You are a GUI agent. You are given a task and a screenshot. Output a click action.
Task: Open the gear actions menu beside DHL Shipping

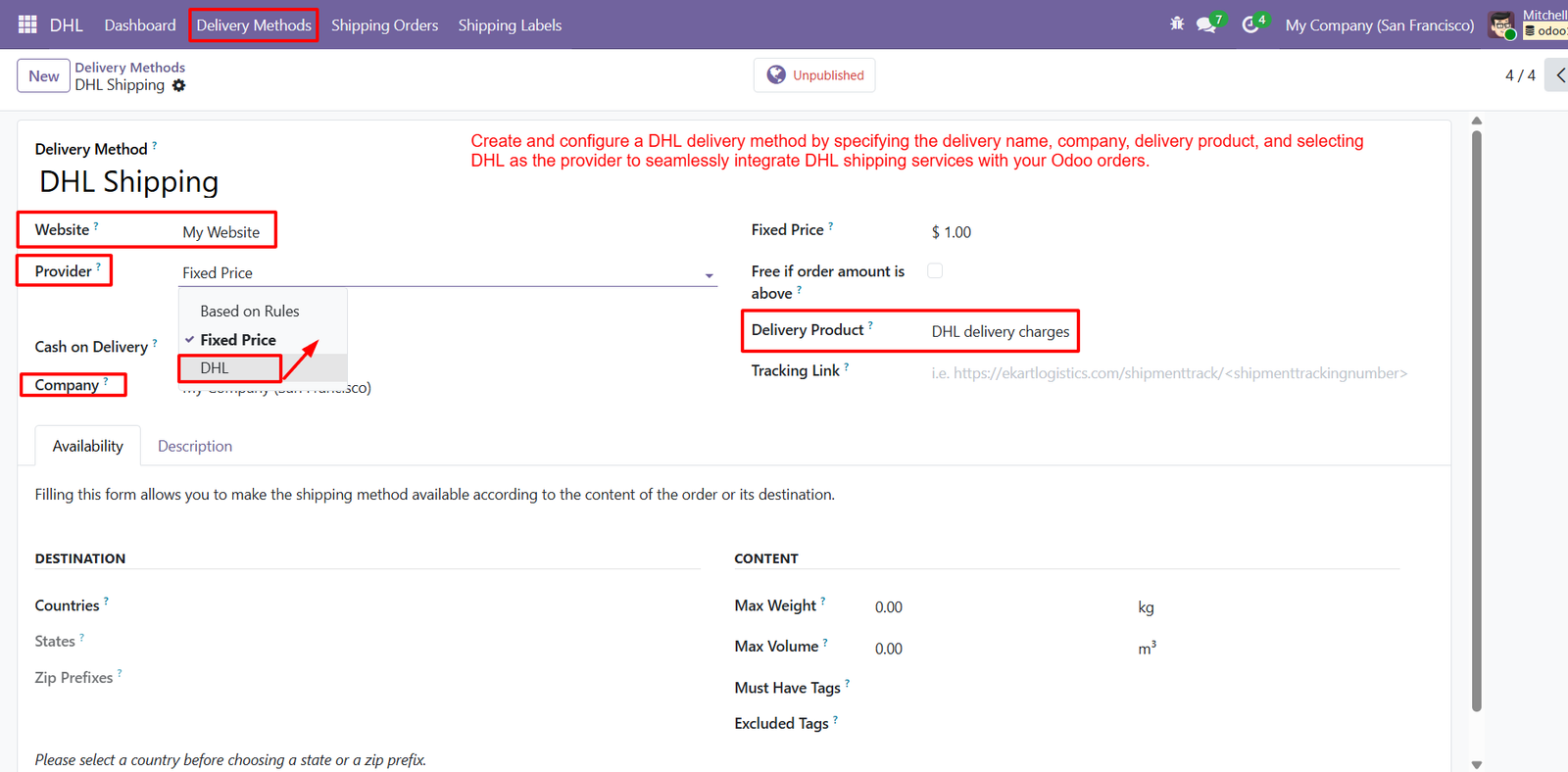click(x=178, y=85)
